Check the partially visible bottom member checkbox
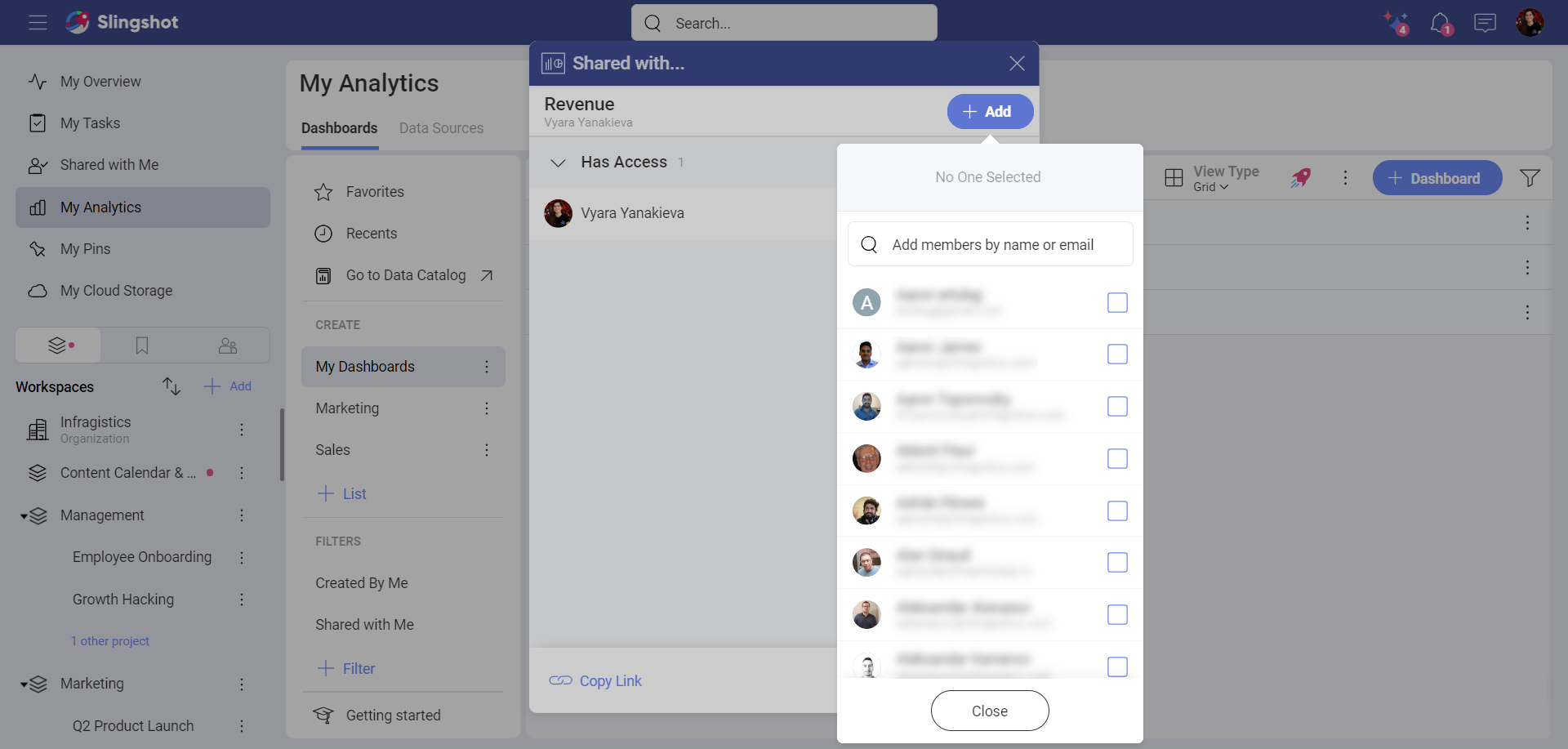Viewport: 1568px width, 749px height. [1117, 667]
